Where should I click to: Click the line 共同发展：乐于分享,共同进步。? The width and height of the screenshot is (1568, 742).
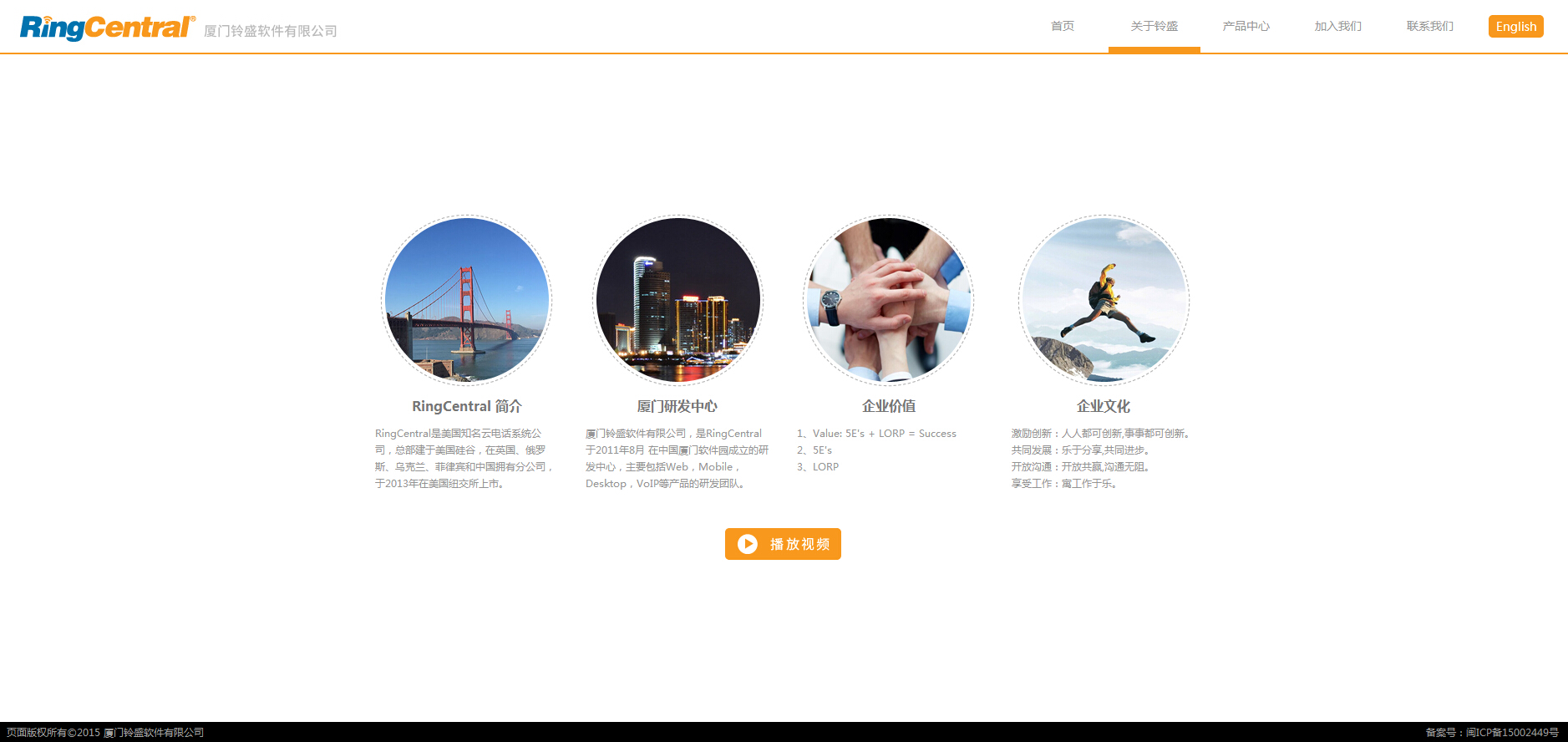click(x=1083, y=450)
